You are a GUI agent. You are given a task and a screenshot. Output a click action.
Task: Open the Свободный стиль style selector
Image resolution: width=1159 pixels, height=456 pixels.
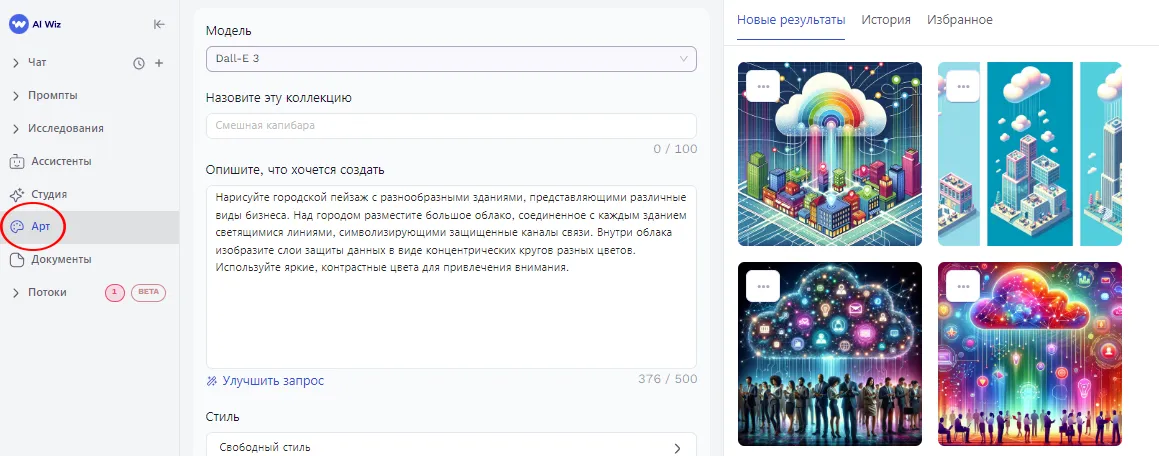[451, 445]
